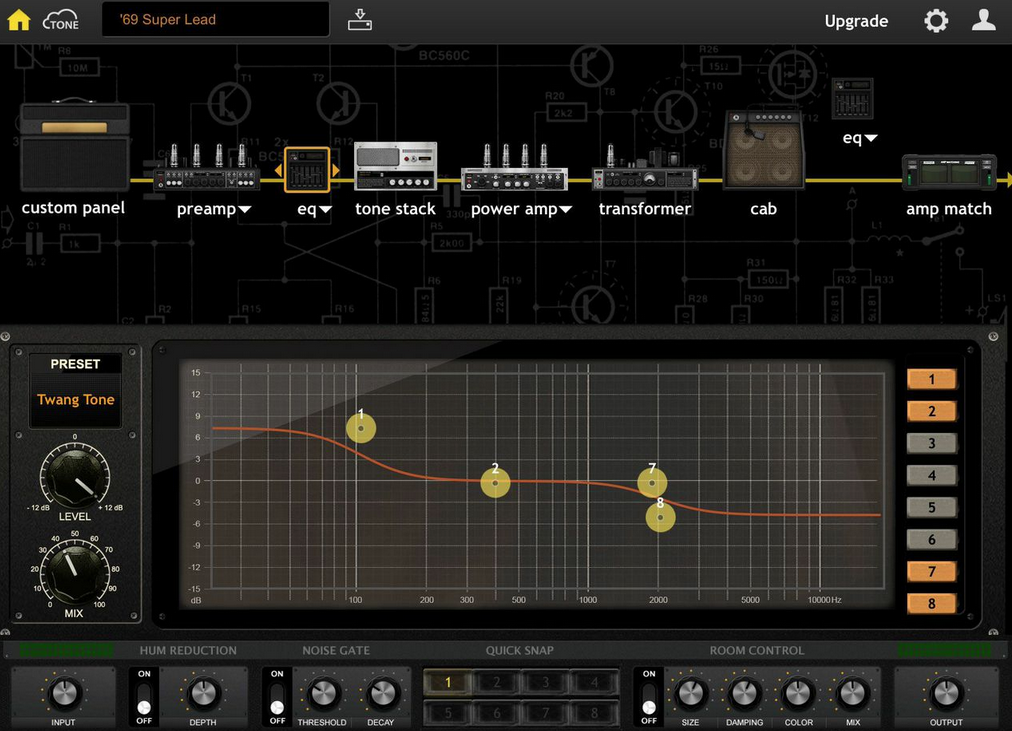Select the post-cab eq module icon
This screenshot has width=1012, height=731.
point(853,99)
